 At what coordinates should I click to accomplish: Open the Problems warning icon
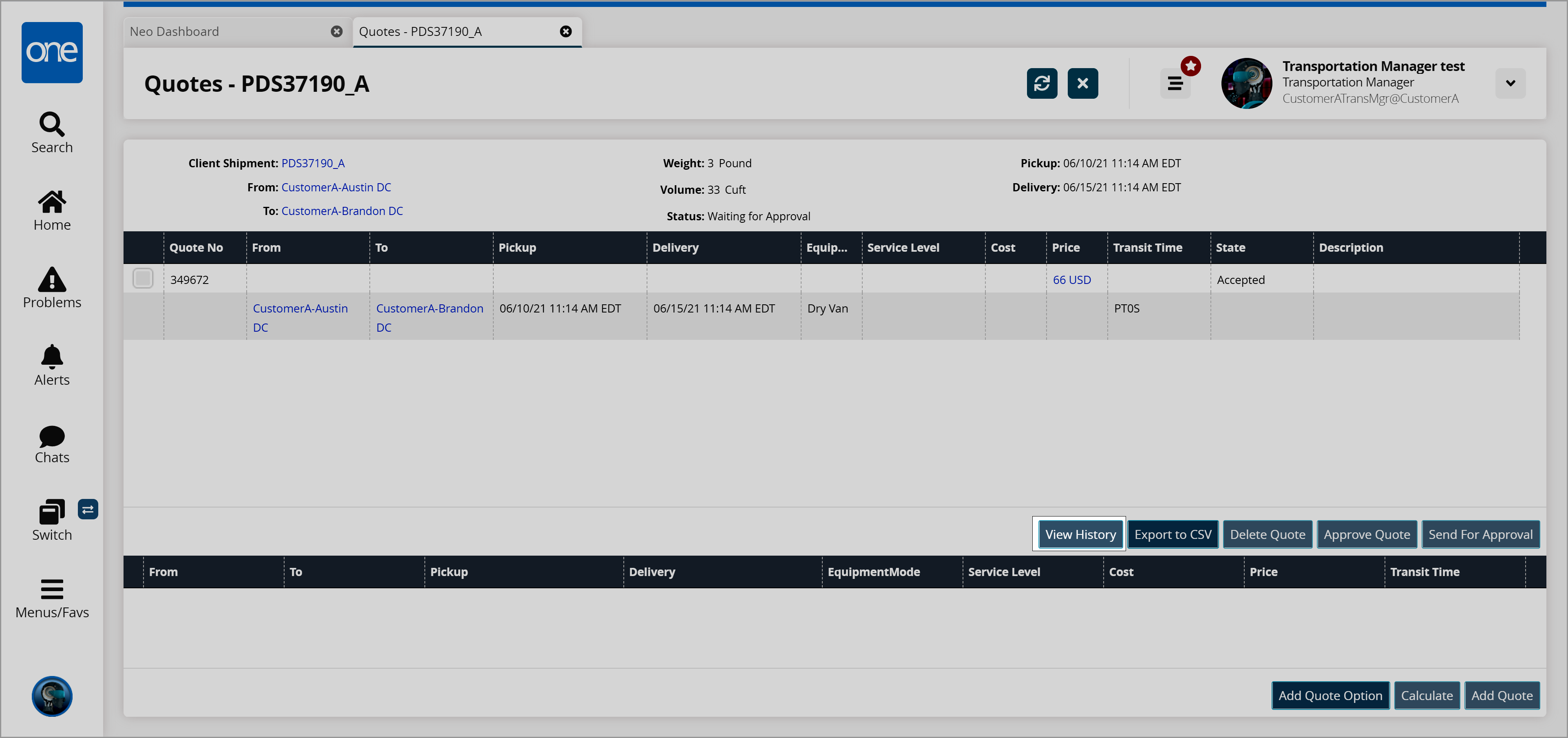(52, 280)
